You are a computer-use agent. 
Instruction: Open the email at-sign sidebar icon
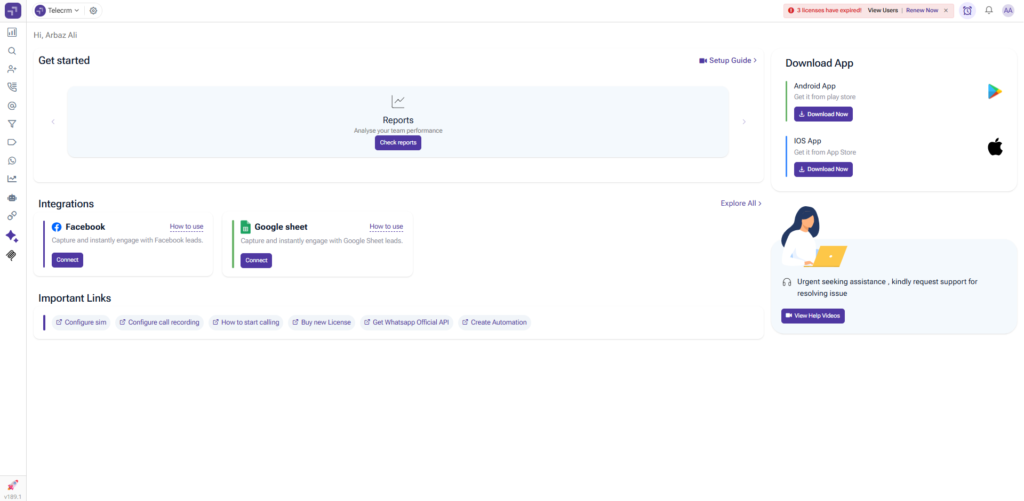[x=12, y=105]
